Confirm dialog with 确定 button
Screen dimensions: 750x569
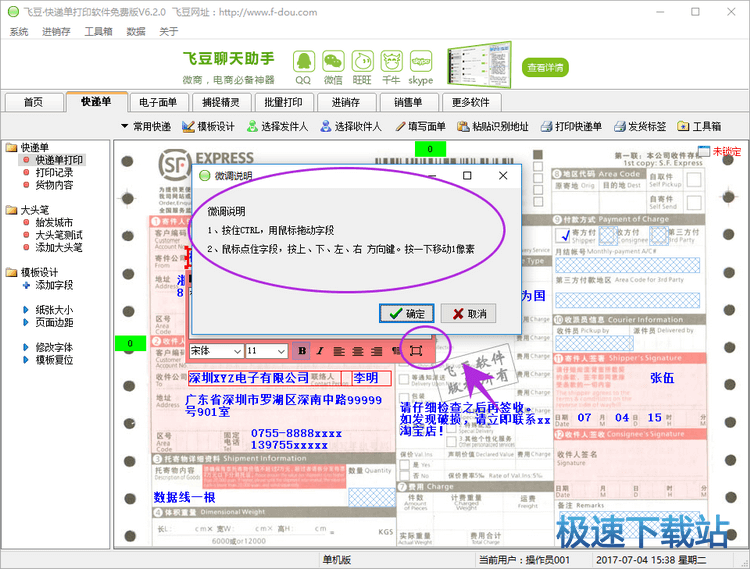coord(407,314)
